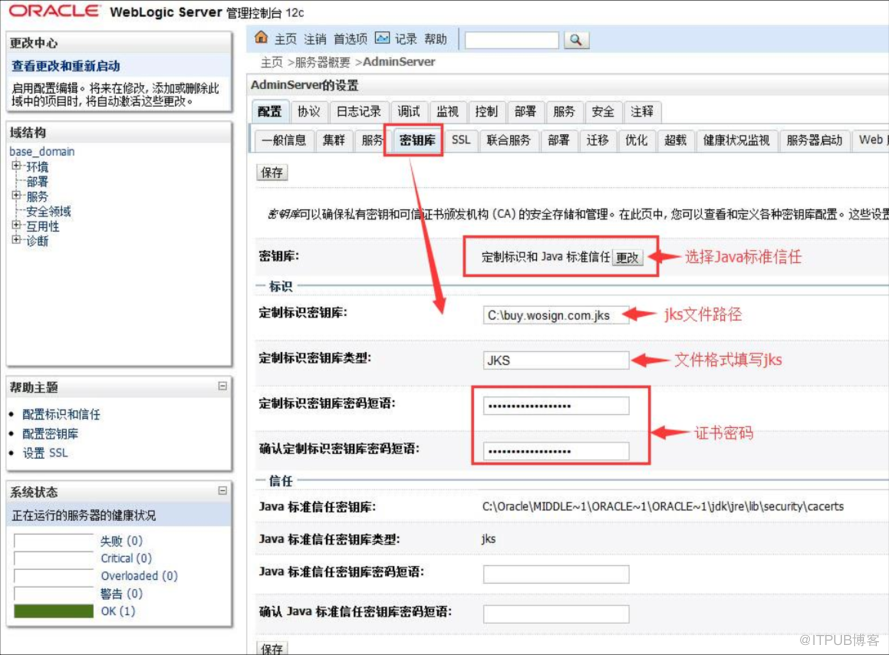Click the 定制标识密钥库类型 JKS field
Viewport: 889px width, 655px height.
coord(556,360)
